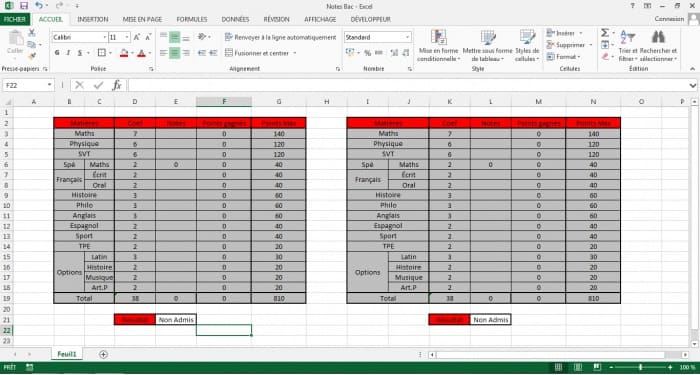Click the Clear eraser icon

(x=605, y=56)
